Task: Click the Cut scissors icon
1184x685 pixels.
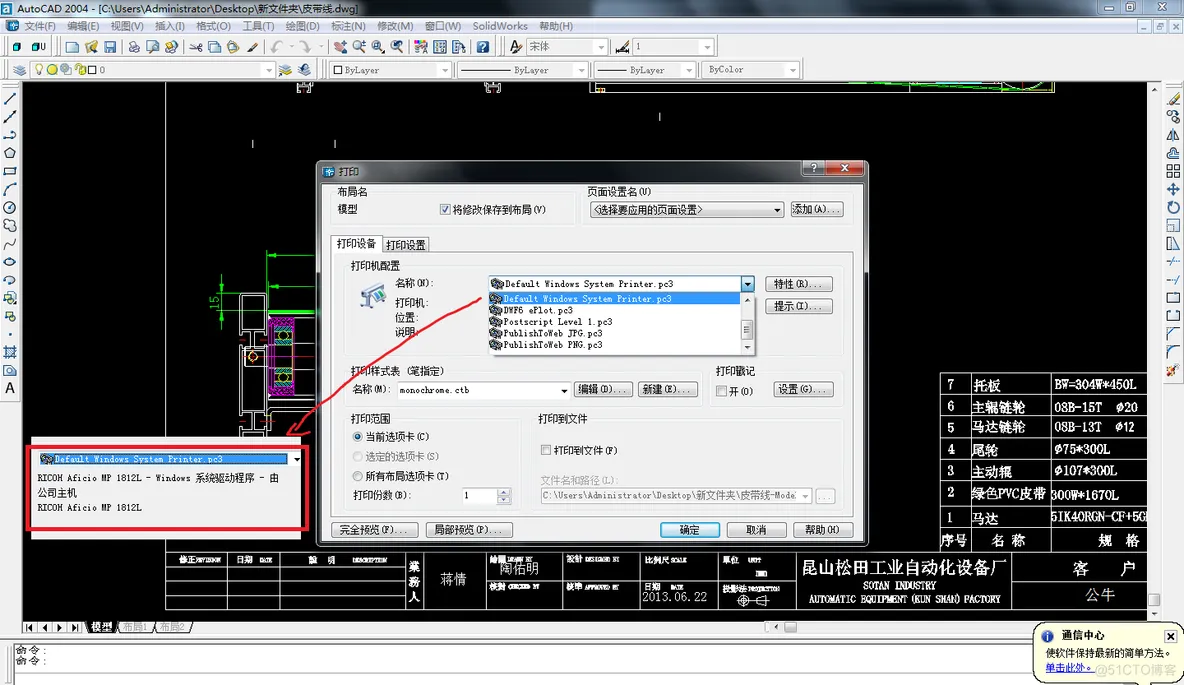Action: (x=196, y=47)
